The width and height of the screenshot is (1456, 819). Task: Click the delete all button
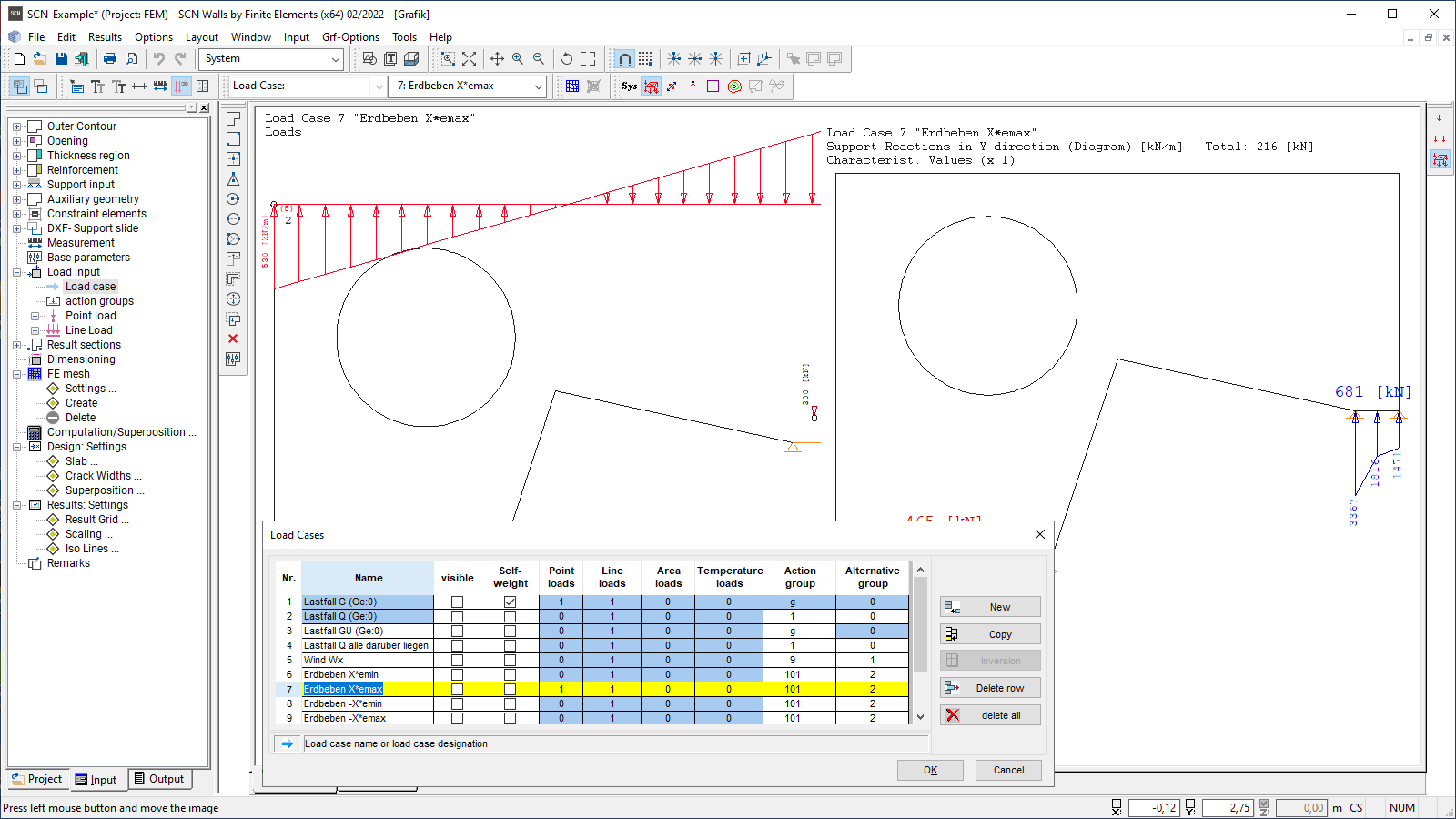coord(990,715)
